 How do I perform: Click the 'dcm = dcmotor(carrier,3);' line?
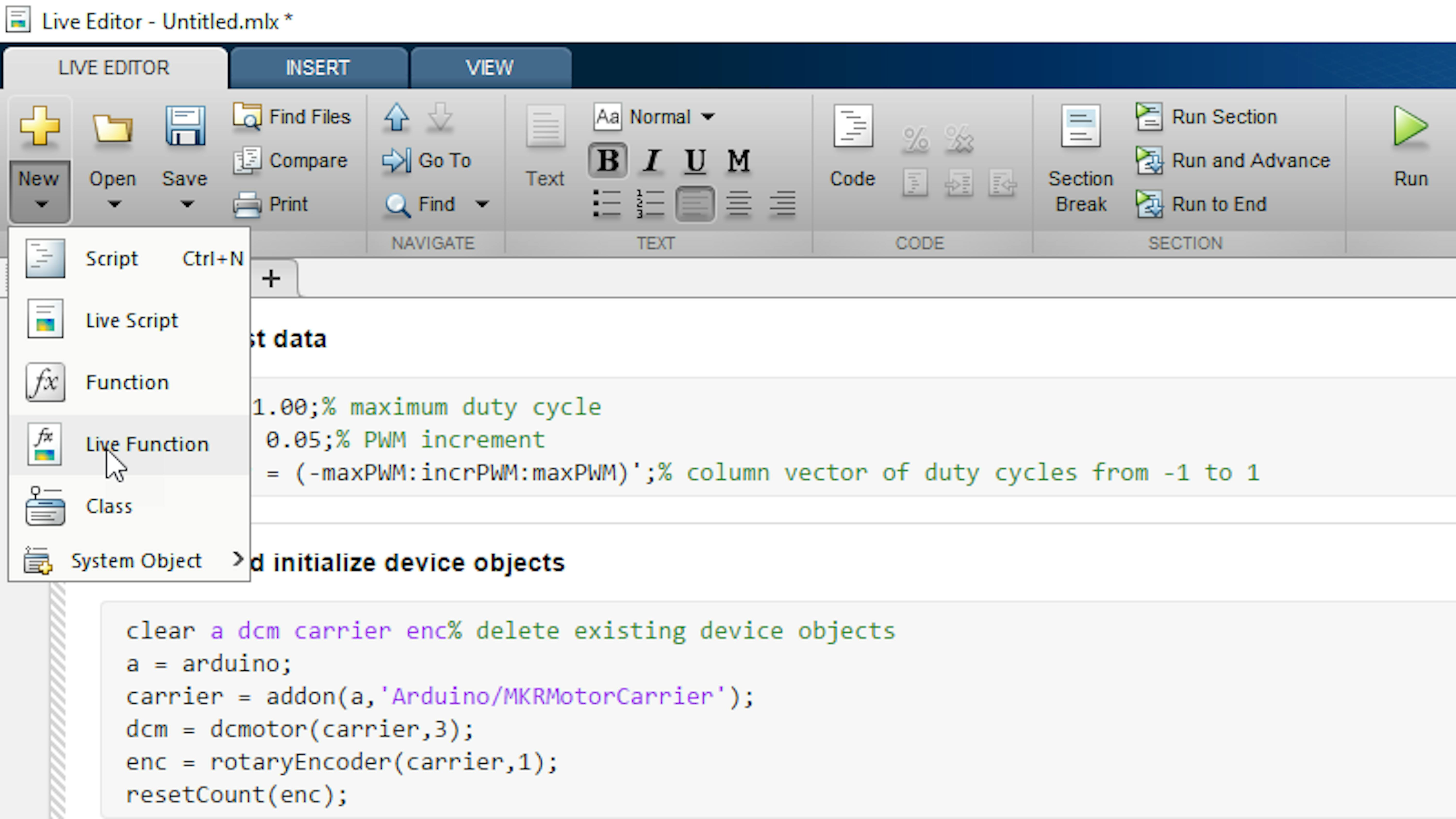tap(299, 729)
